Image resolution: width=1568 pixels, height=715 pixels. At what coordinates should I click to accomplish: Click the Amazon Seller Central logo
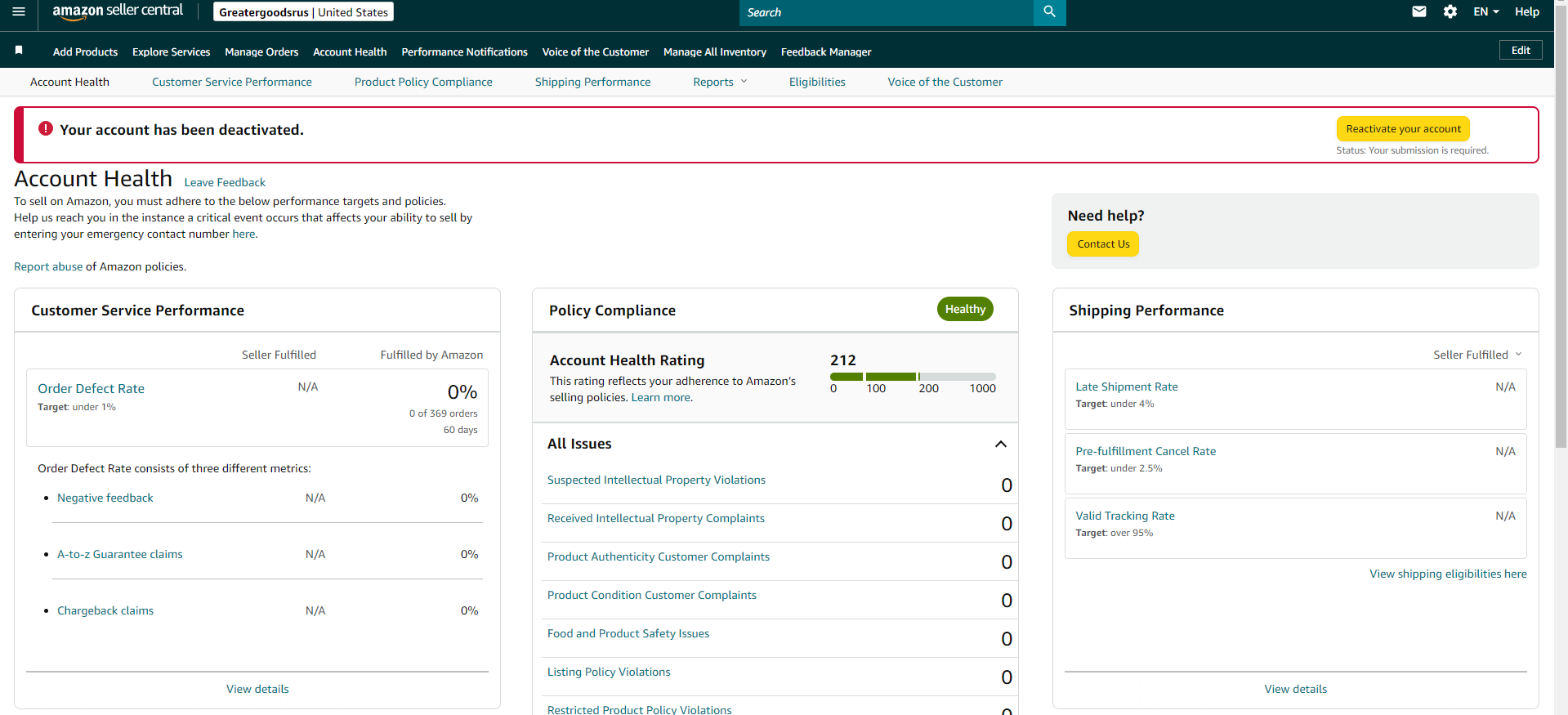point(118,11)
